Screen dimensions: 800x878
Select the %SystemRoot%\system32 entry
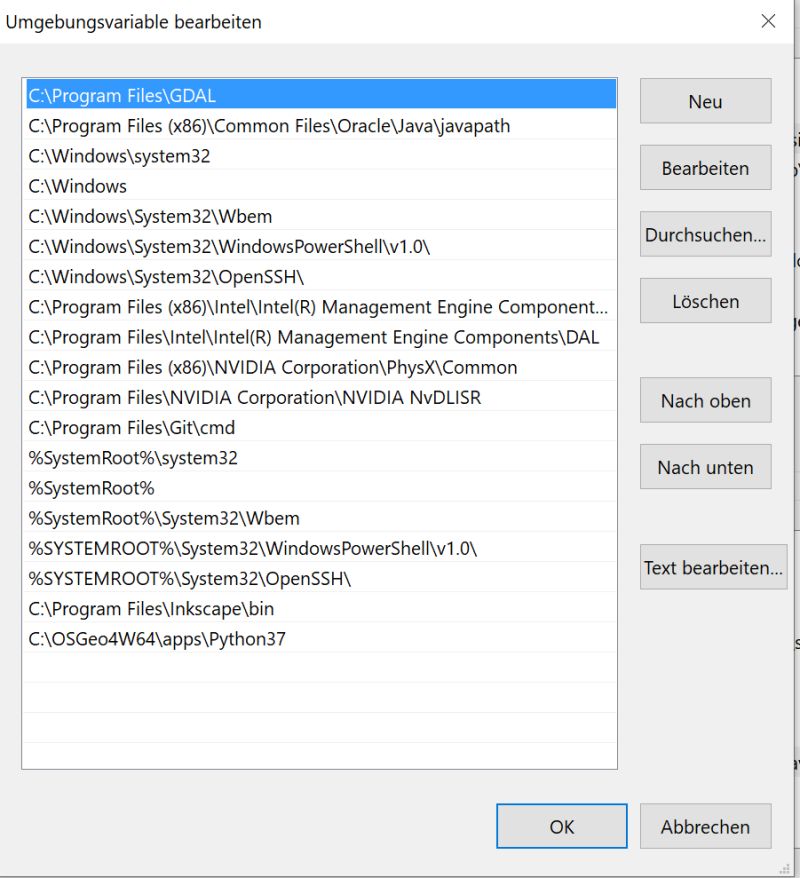coord(321,458)
